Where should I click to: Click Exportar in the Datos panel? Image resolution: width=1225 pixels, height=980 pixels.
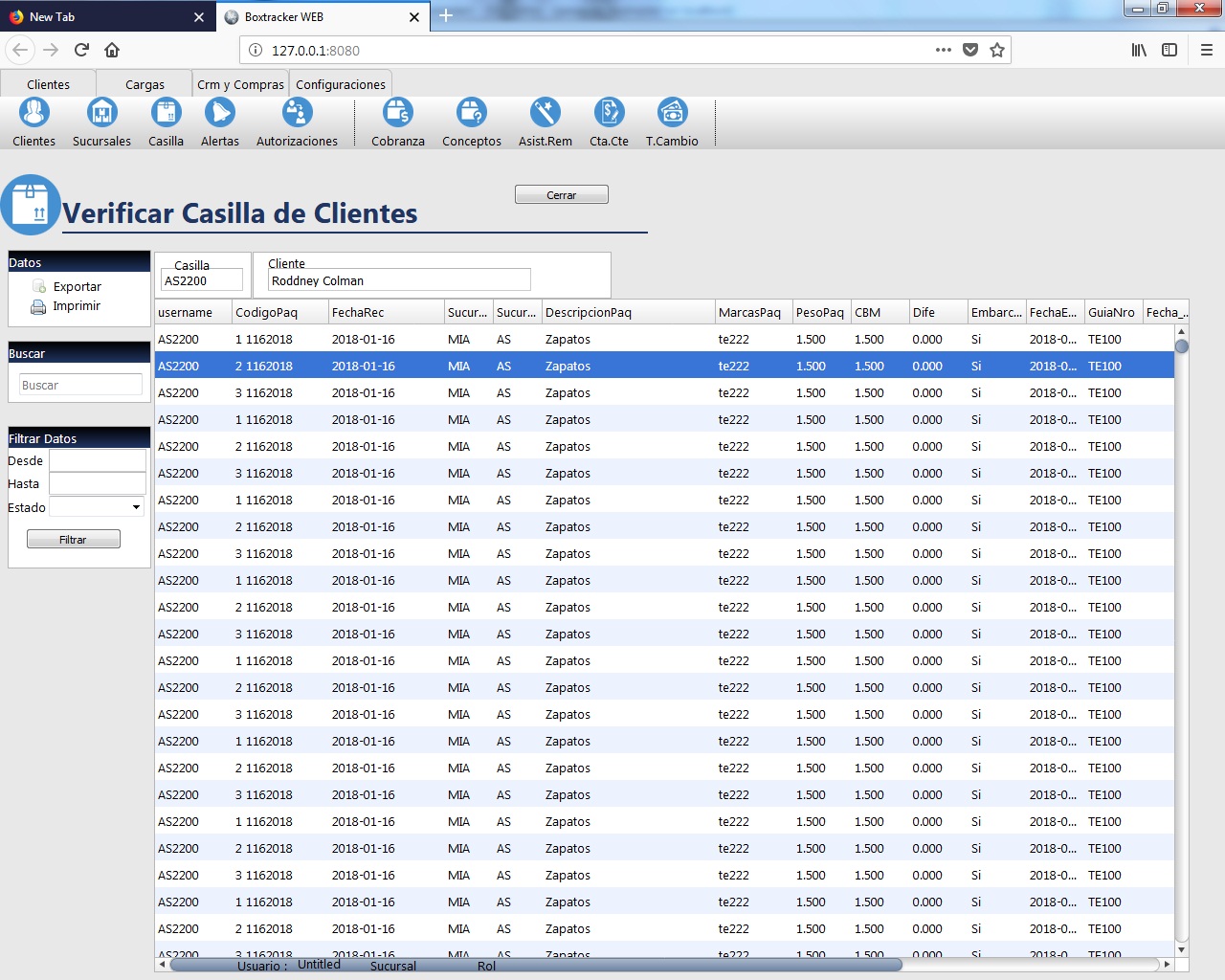77,286
